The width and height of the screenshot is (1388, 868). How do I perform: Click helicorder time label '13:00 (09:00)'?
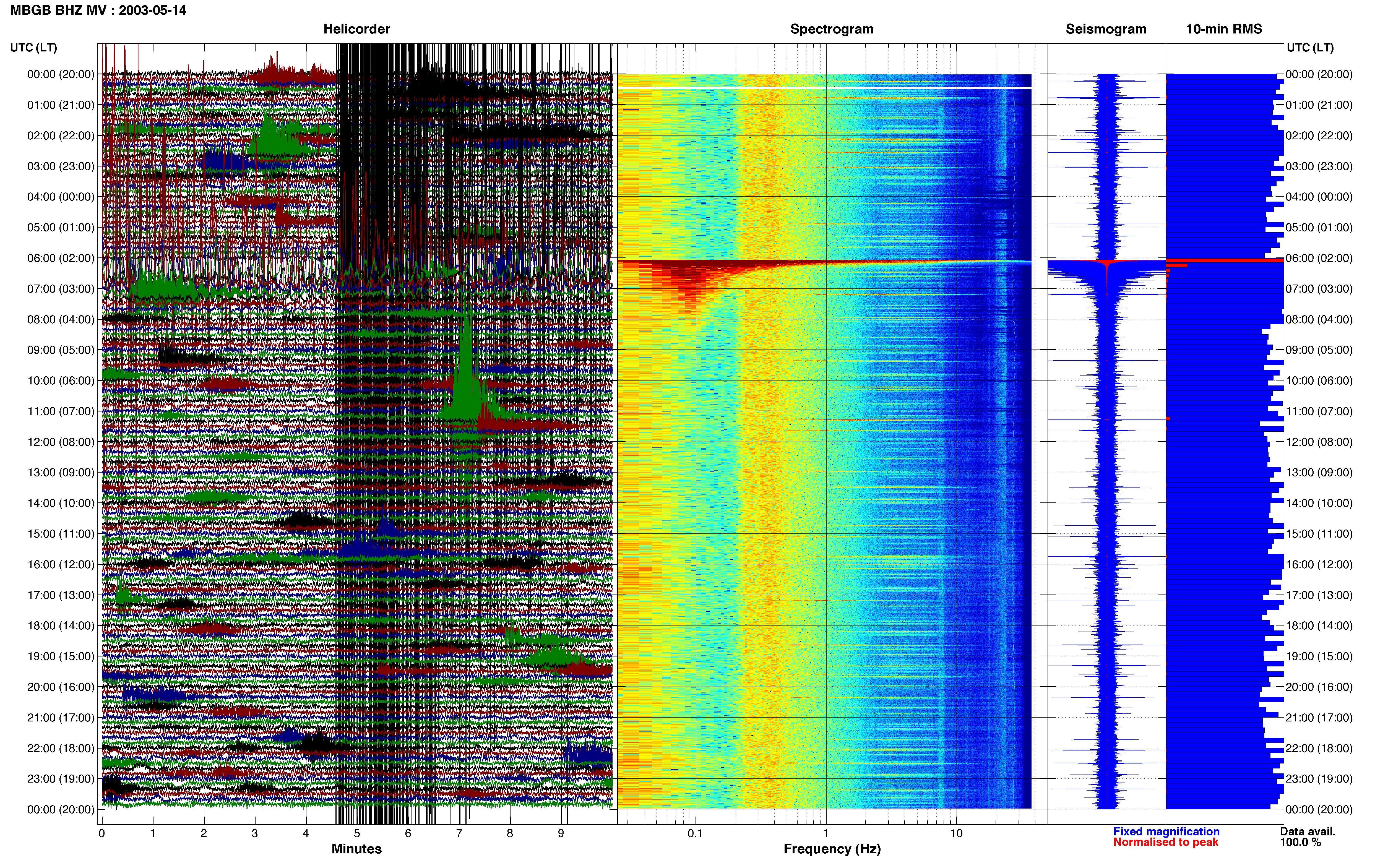click(61, 473)
